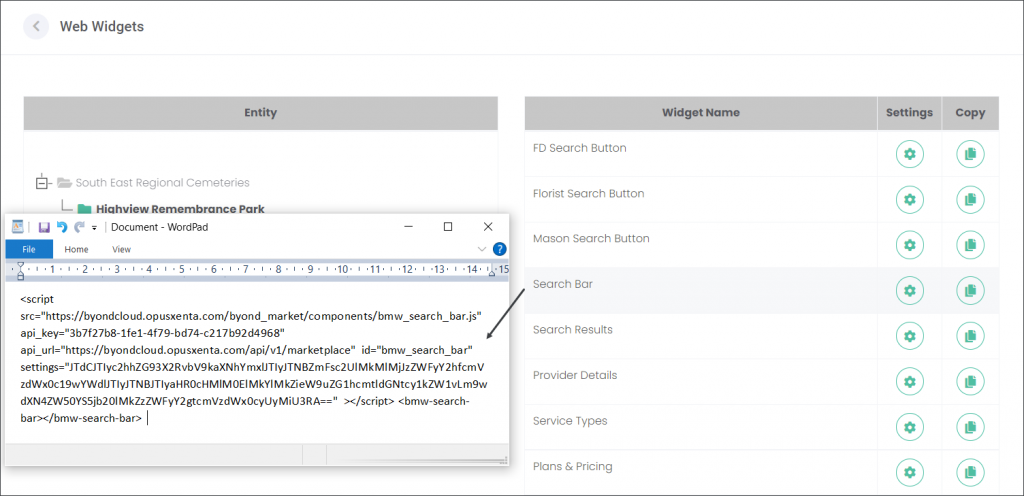Click the Entity column header
The width and height of the screenshot is (1024, 496).
pyautogui.click(x=261, y=113)
